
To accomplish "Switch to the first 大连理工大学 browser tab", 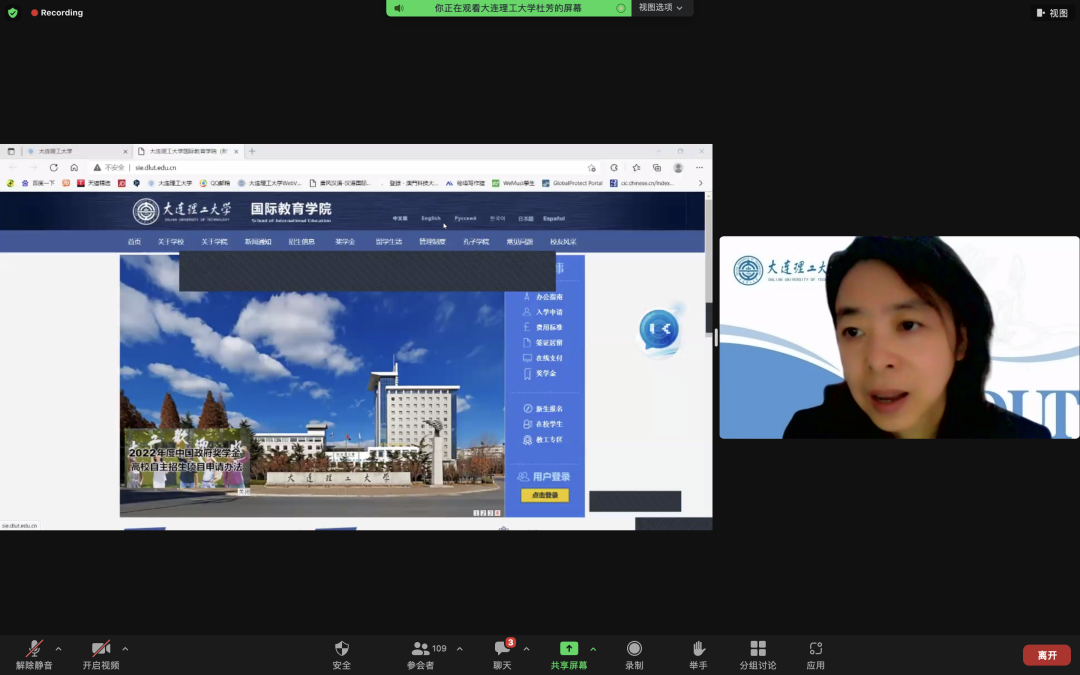I will (76, 152).
